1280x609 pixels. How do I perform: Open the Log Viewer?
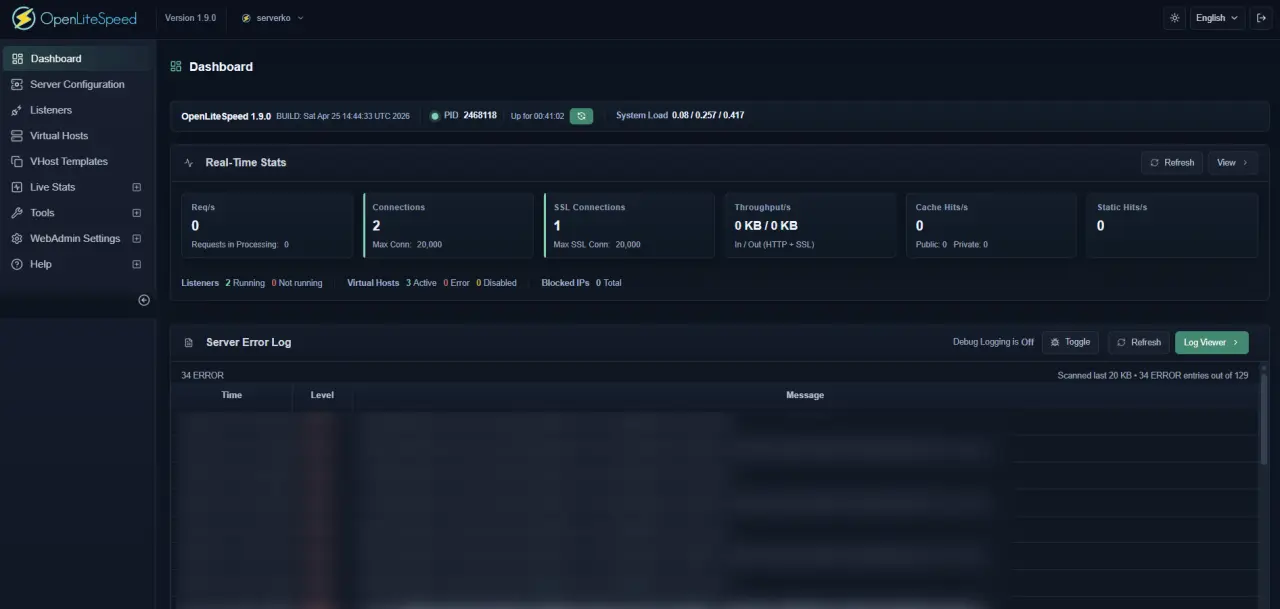point(1211,342)
